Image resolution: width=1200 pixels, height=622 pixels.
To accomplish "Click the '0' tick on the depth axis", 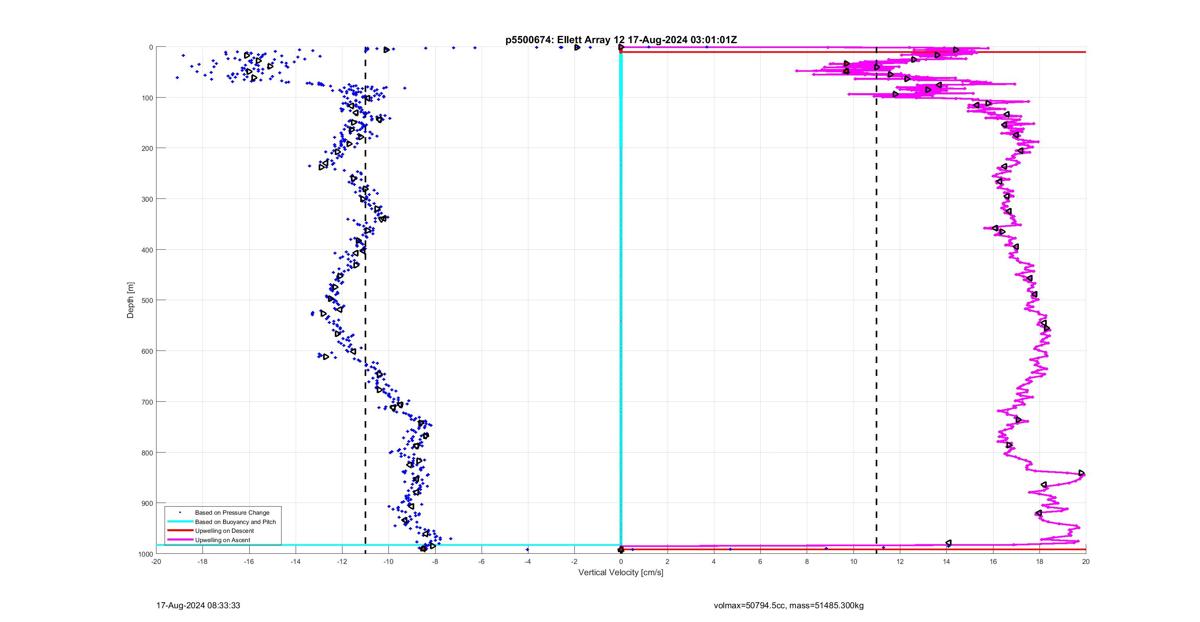I will click(x=150, y=47).
